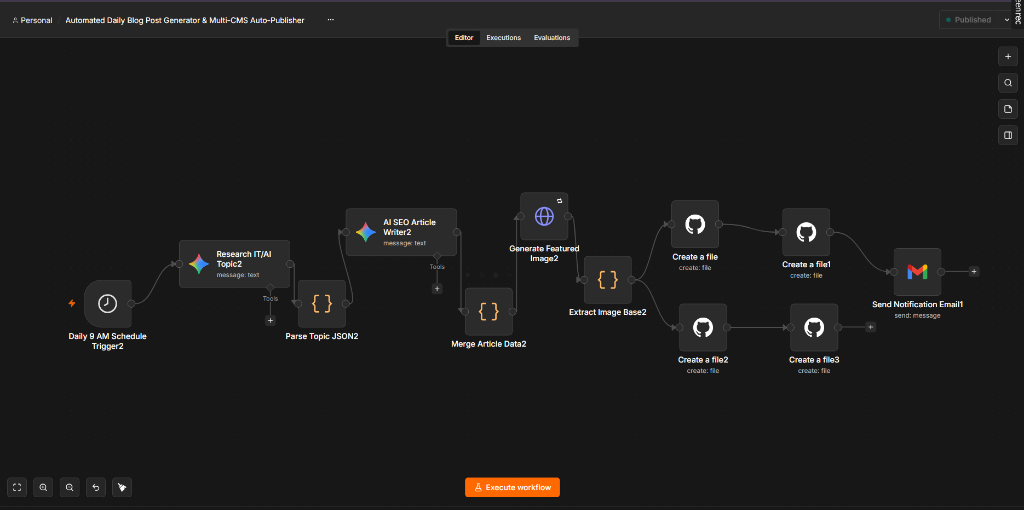Image resolution: width=1024 pixels, height=510 pixels.
Task: Click the output connector of Extract Image Base2
Action: 632,279
